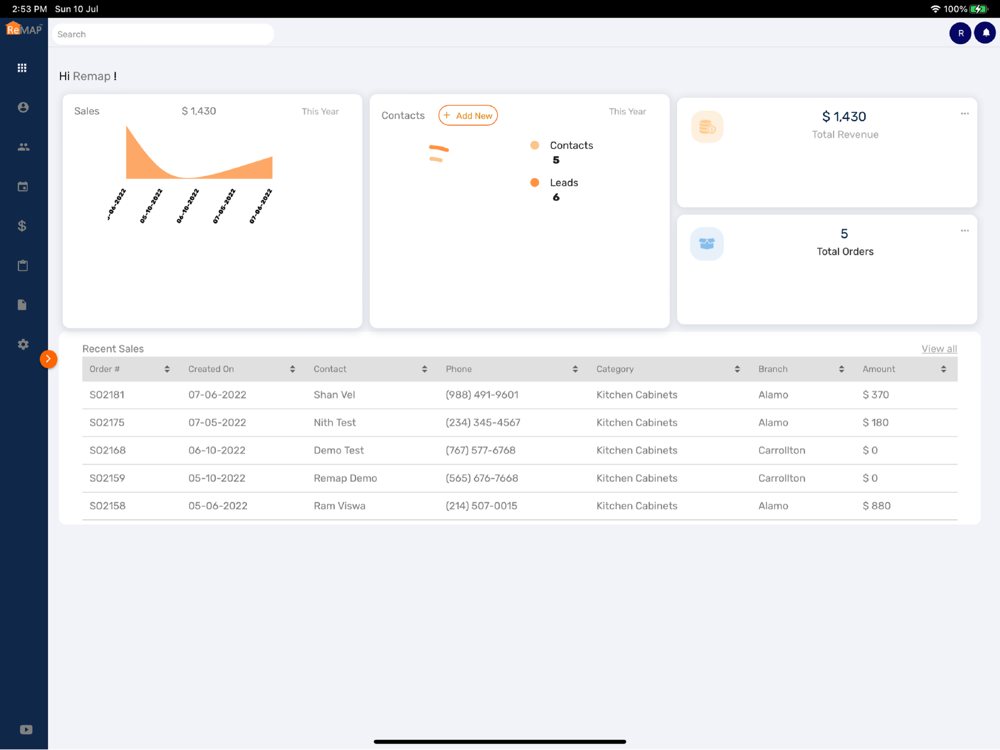Click the Add New contact button
1000x750 pixels.
point(468,115)
